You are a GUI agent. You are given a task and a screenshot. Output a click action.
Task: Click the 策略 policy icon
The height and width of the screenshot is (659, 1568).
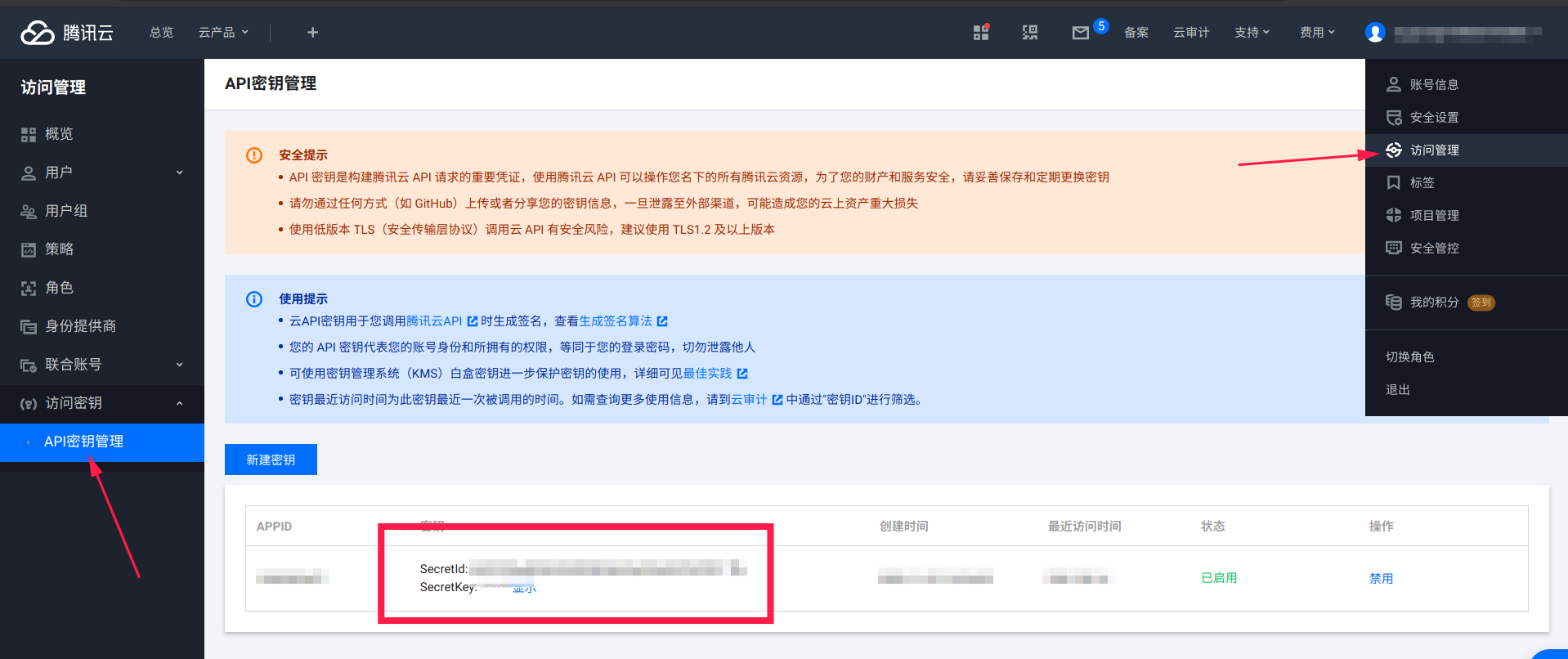[29, 249]
